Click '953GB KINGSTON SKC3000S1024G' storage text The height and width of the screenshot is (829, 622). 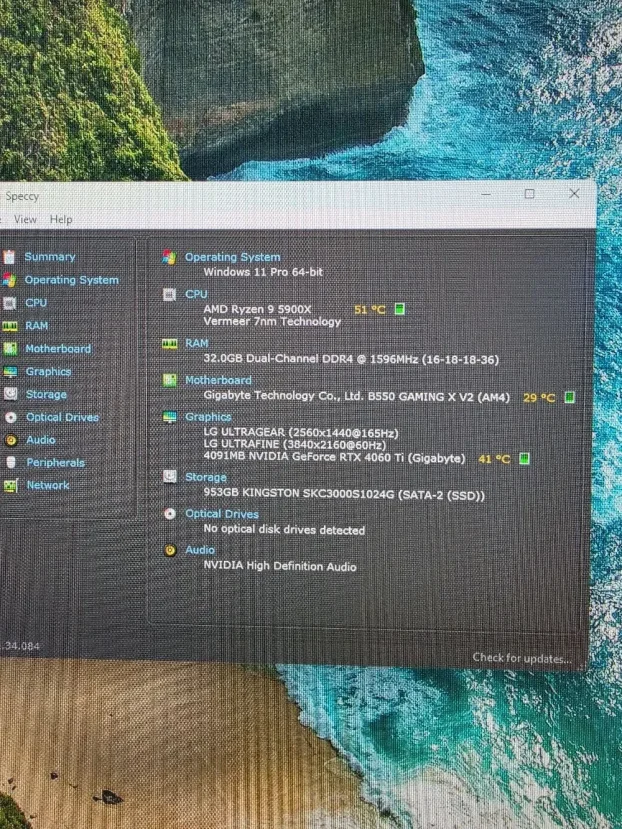pyautogui.click(x=299, y=494)
